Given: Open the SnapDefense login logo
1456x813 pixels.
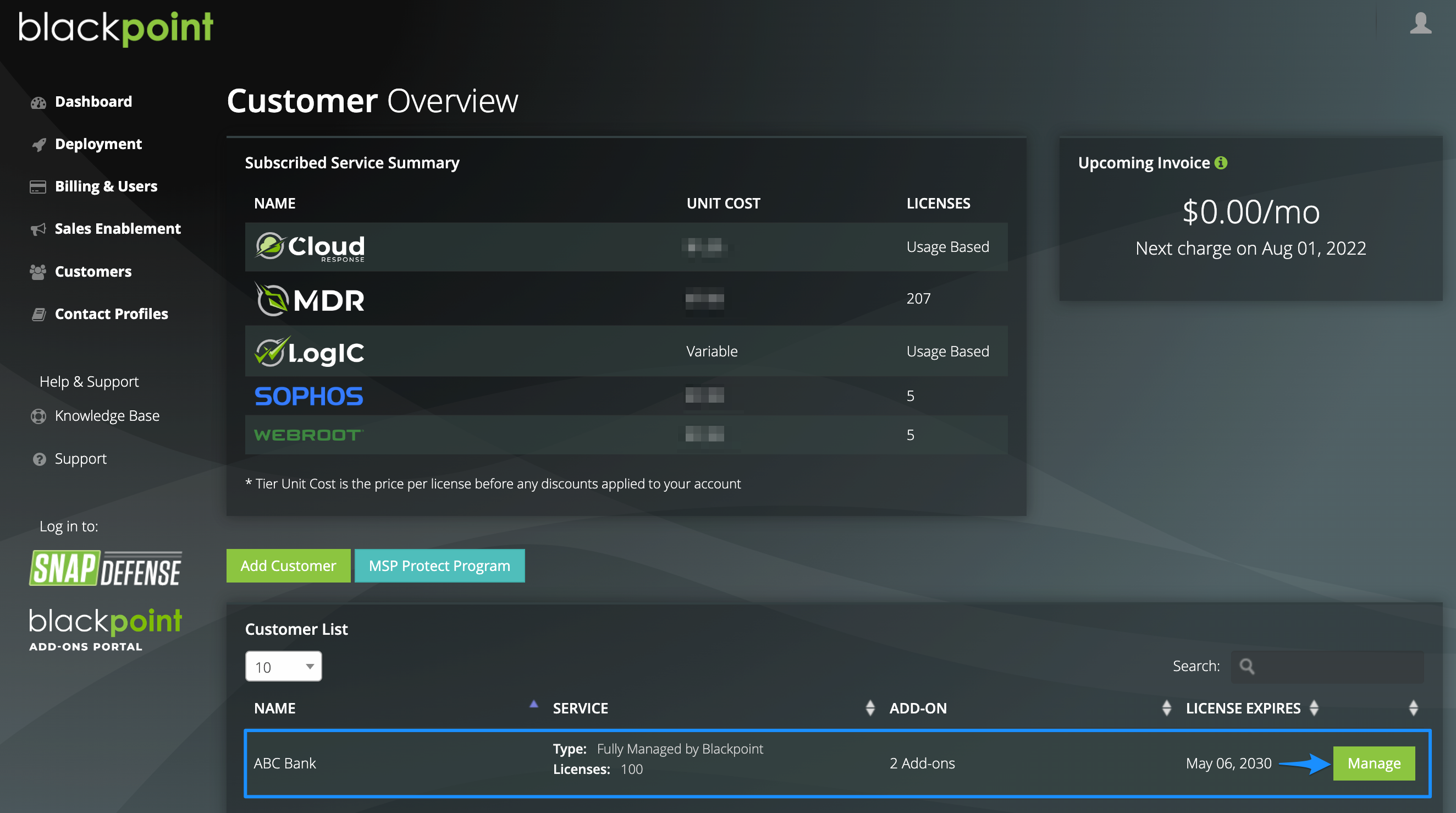Looking at the screenshot, I should point(106,568).
